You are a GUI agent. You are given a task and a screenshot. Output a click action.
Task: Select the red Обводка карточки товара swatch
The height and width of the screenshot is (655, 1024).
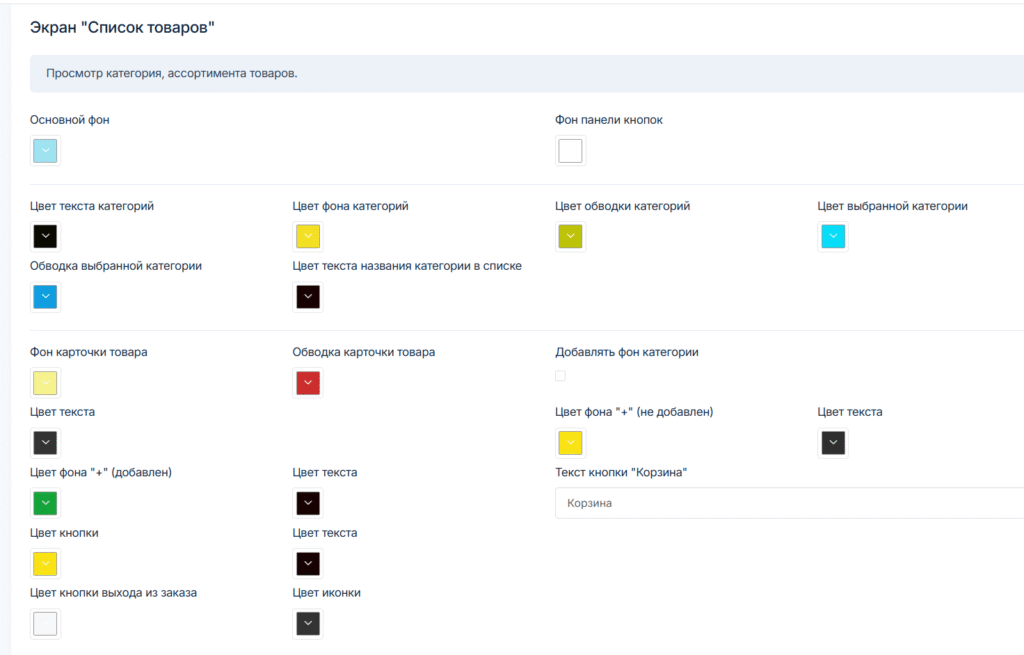point(307,383)
